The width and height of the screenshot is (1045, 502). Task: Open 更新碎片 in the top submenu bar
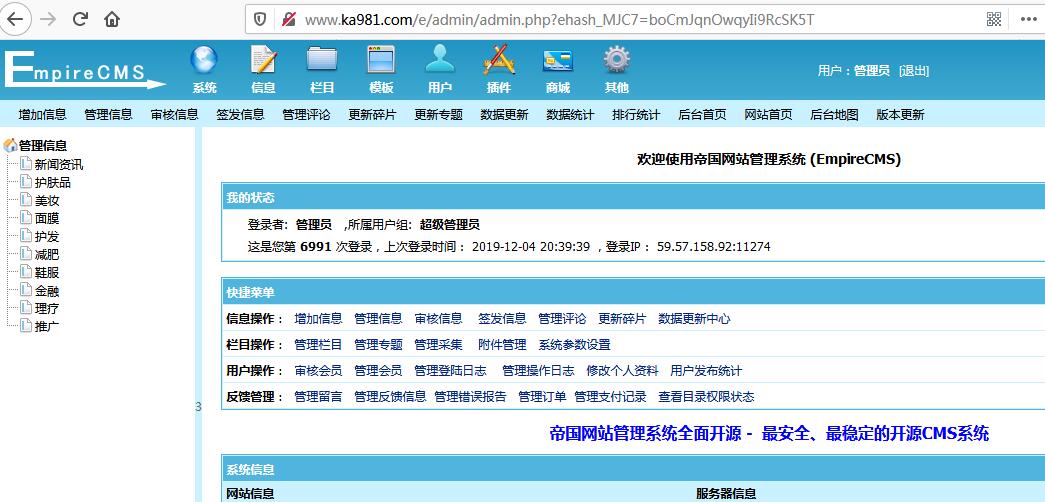373,115
